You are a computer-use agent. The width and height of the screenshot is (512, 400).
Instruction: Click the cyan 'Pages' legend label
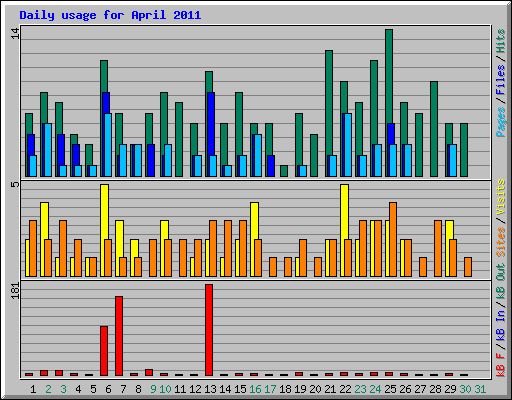click(x=501, y=122)
